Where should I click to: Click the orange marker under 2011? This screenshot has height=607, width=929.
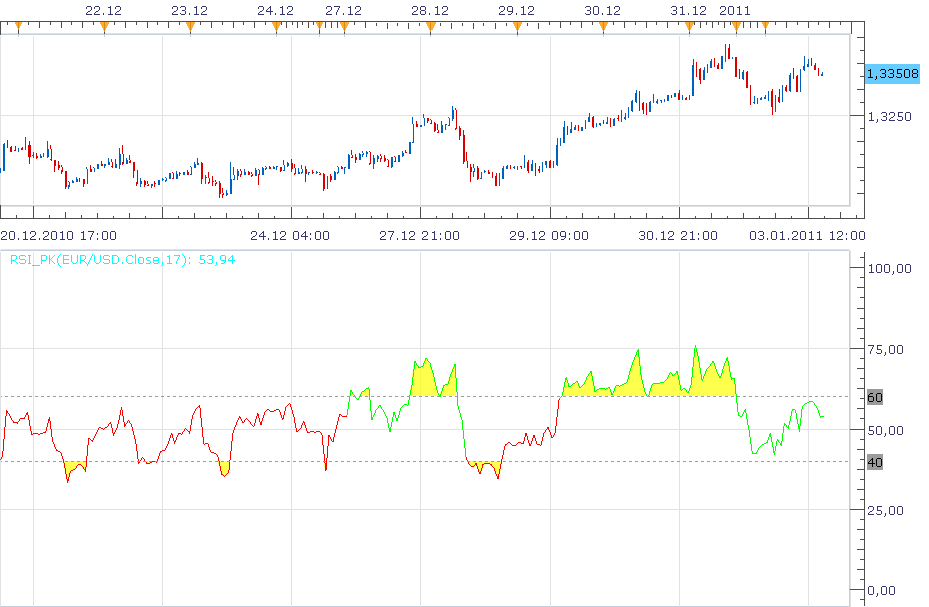click(x=736, y=26)
